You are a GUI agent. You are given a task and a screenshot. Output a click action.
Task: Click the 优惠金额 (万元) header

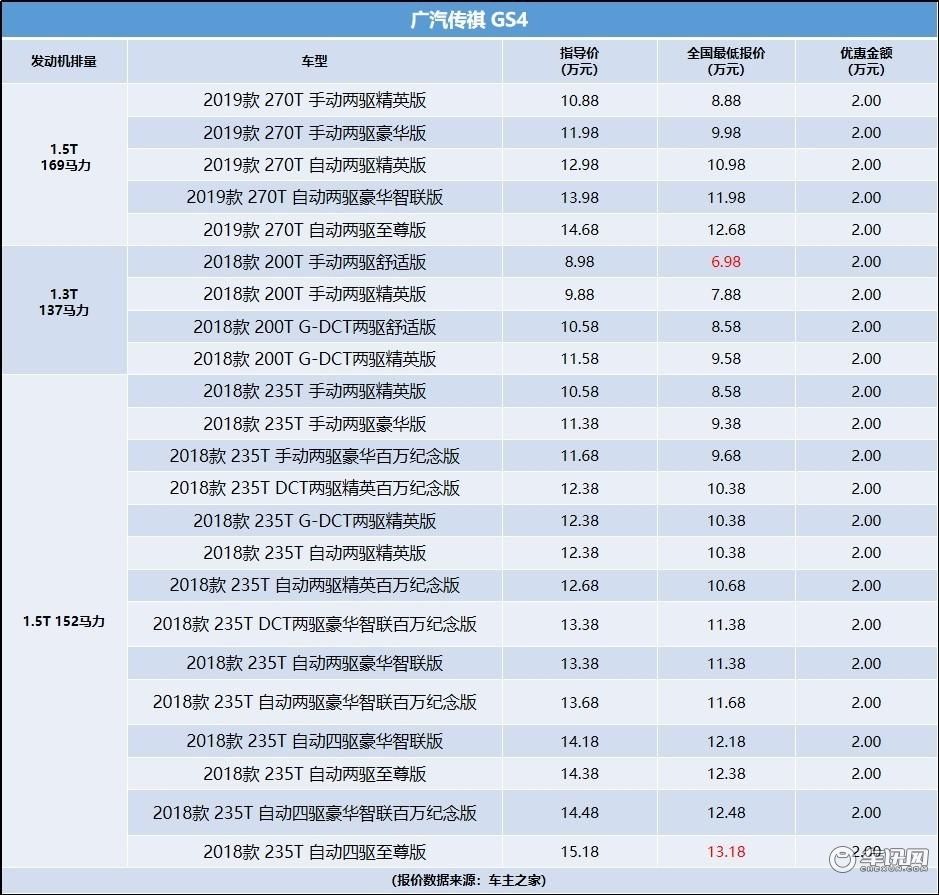pyautogui.click(x=866, y=61)
